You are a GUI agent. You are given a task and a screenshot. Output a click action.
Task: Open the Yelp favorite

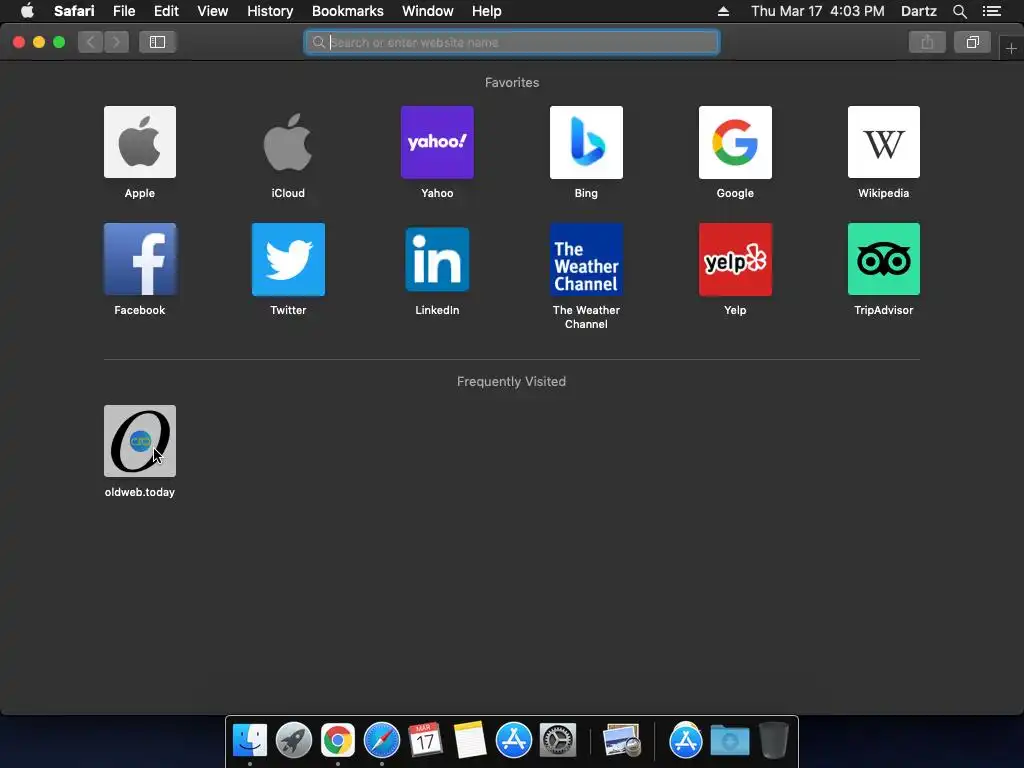pos(735,259)
